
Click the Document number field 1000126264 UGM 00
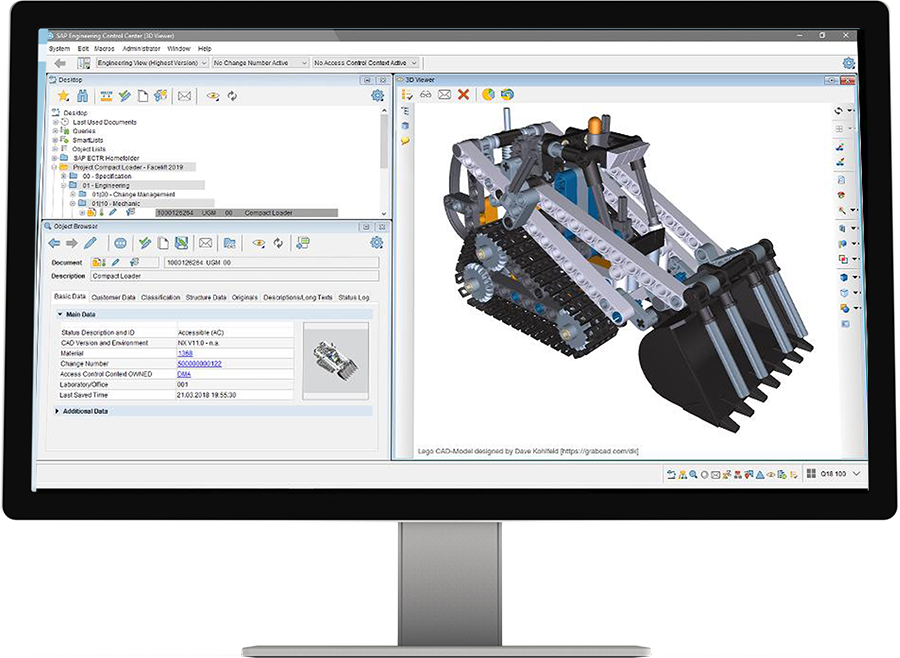(x=271, y=262)
